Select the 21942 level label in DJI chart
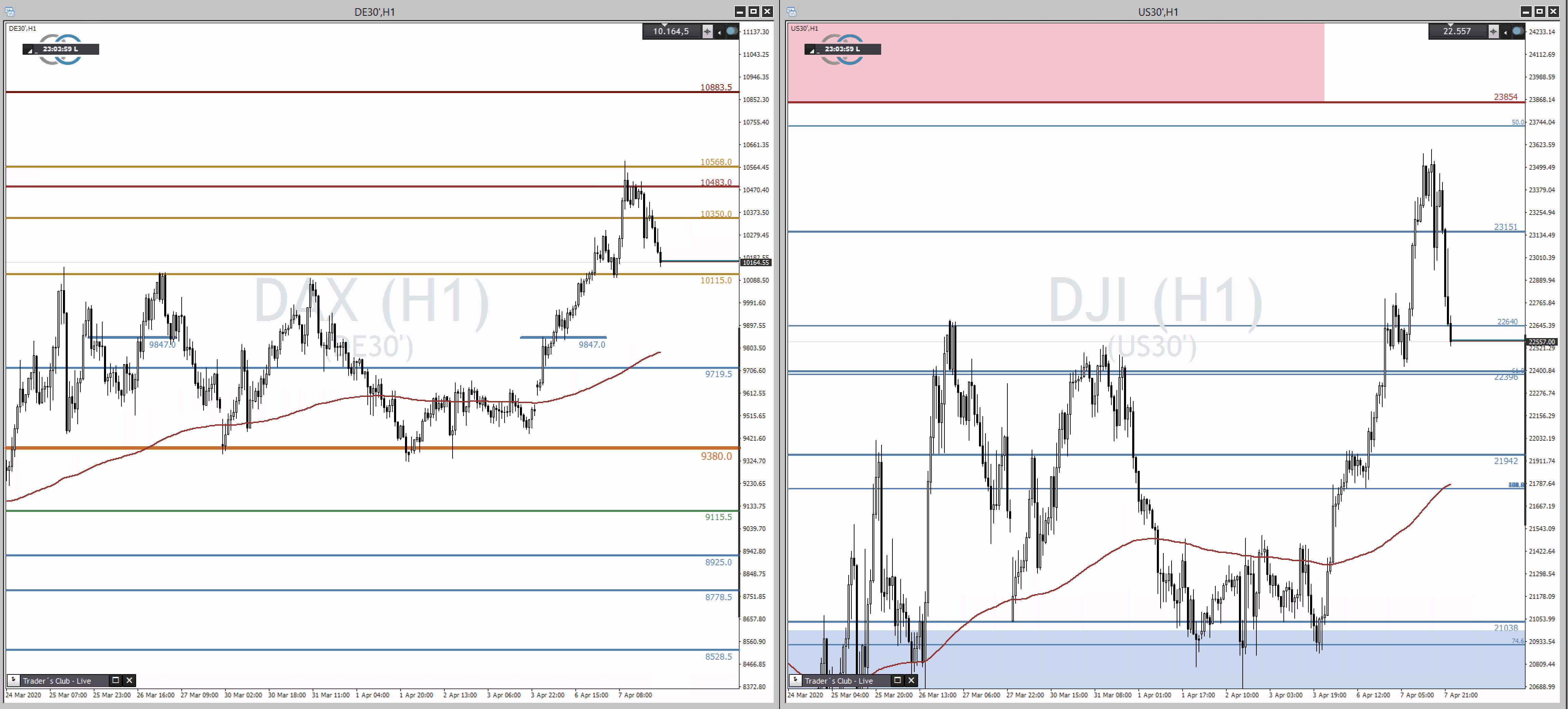This screenshot has width=1568, height=709. (x=1505, y=461)
